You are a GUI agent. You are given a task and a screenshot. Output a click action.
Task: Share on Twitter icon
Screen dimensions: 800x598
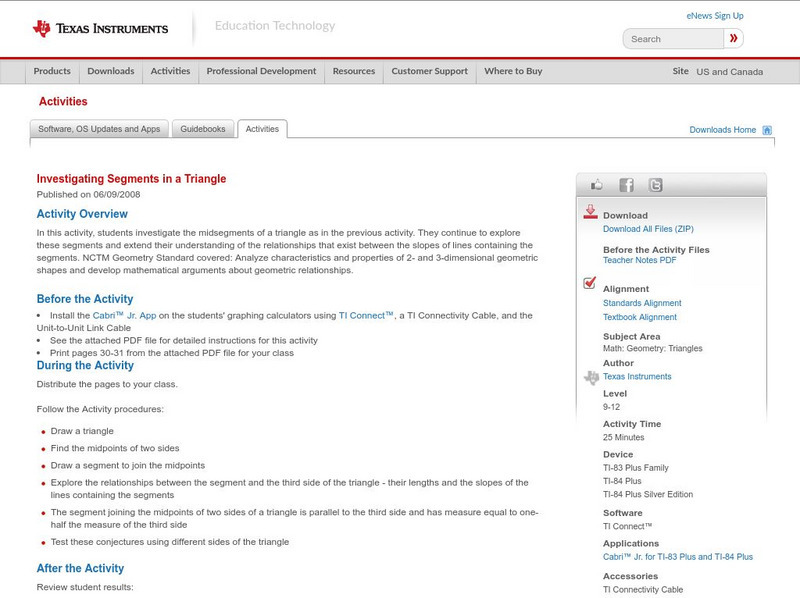tap(655, 185)
